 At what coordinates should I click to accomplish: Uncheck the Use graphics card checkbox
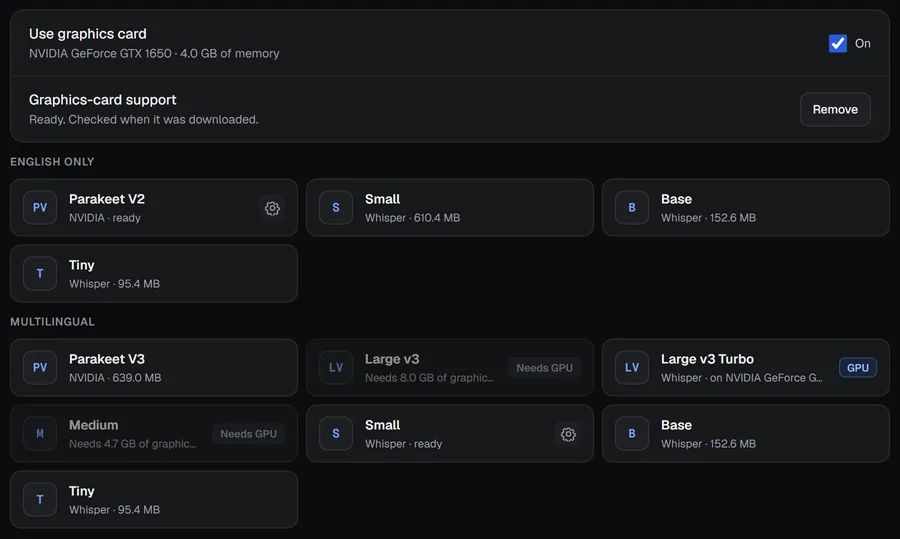[837, 43]
